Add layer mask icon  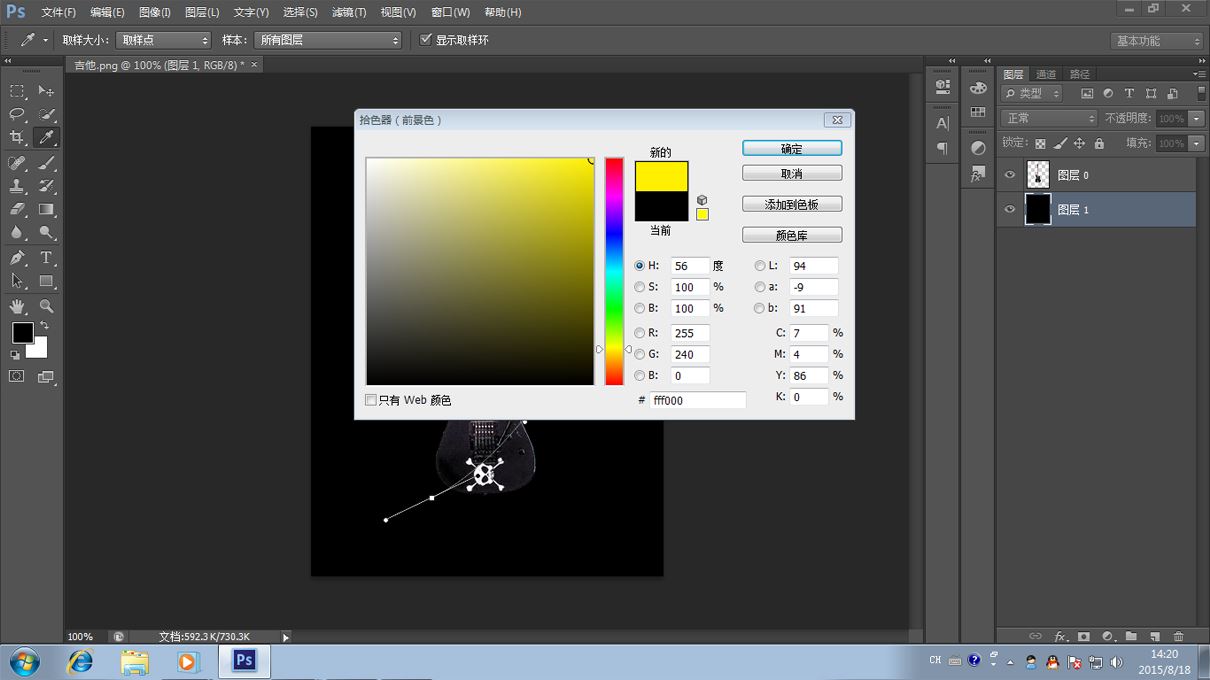(x=1083, y=636)
